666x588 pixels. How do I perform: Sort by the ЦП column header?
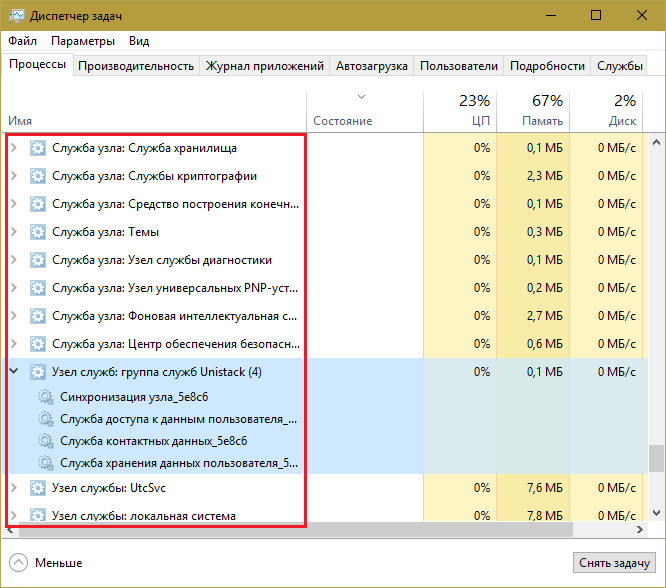pyautogui.click(x=460, y=111)
